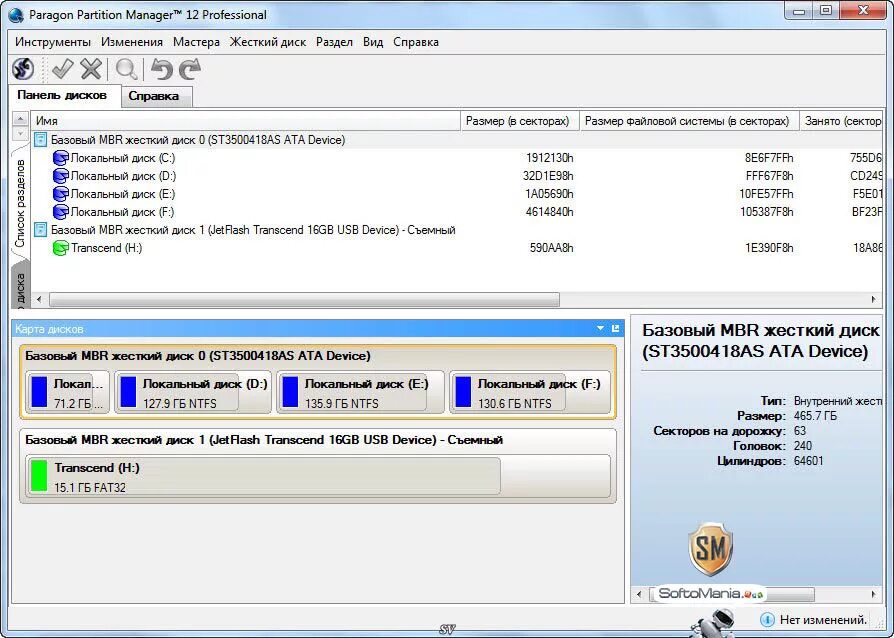Select Локальный диск (D:) list row
This screenshot has height=638, width=894.
coord(456,176)
